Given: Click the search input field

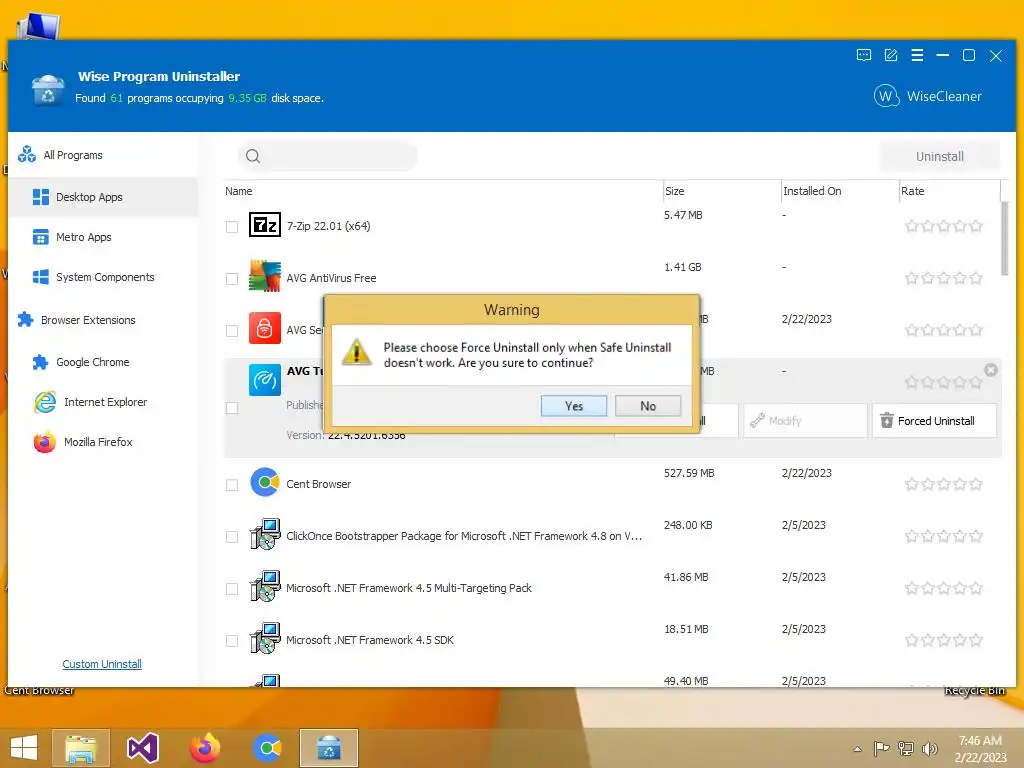Looking at the screenshot, I should (x=328, y=155).
